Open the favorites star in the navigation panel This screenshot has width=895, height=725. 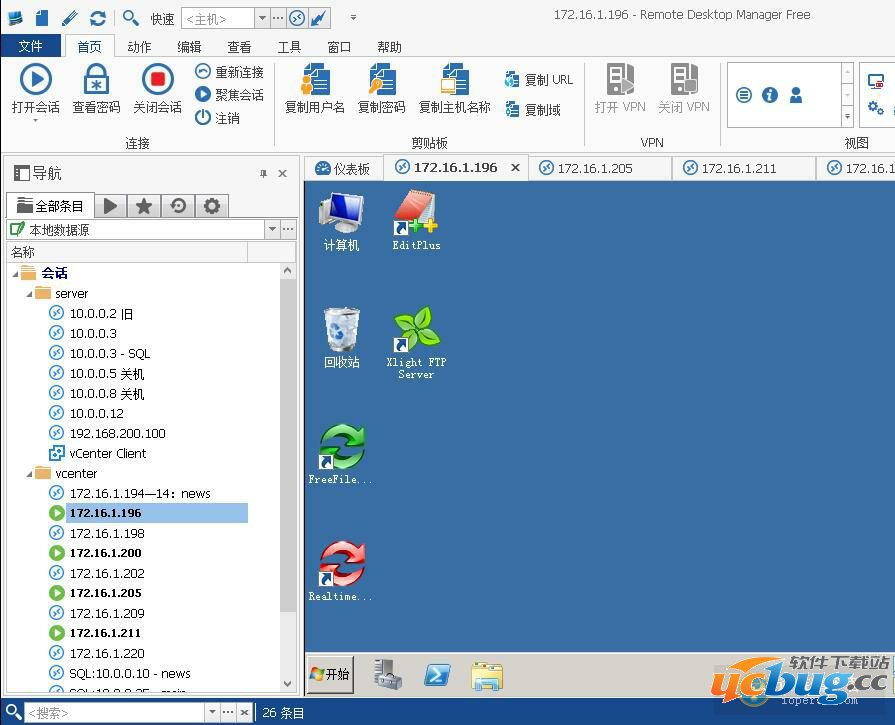pyautogui.click(x=143, y=205)
